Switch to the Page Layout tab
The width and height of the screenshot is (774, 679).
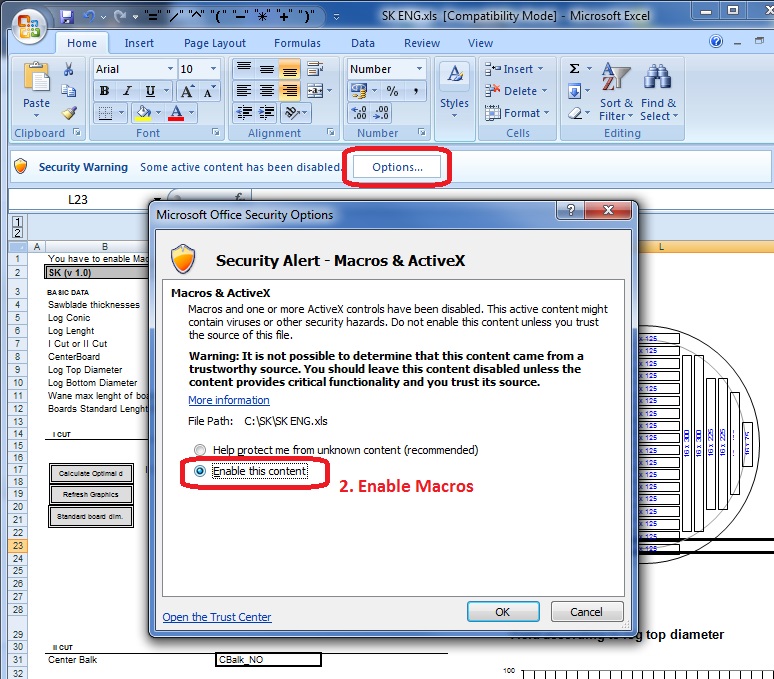215,43
